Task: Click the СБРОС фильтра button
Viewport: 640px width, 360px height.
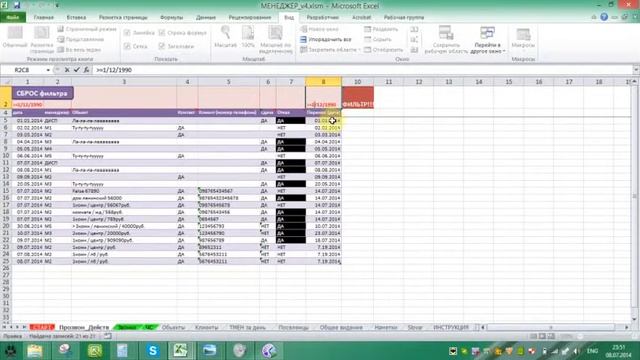Action: click(42, 93)
